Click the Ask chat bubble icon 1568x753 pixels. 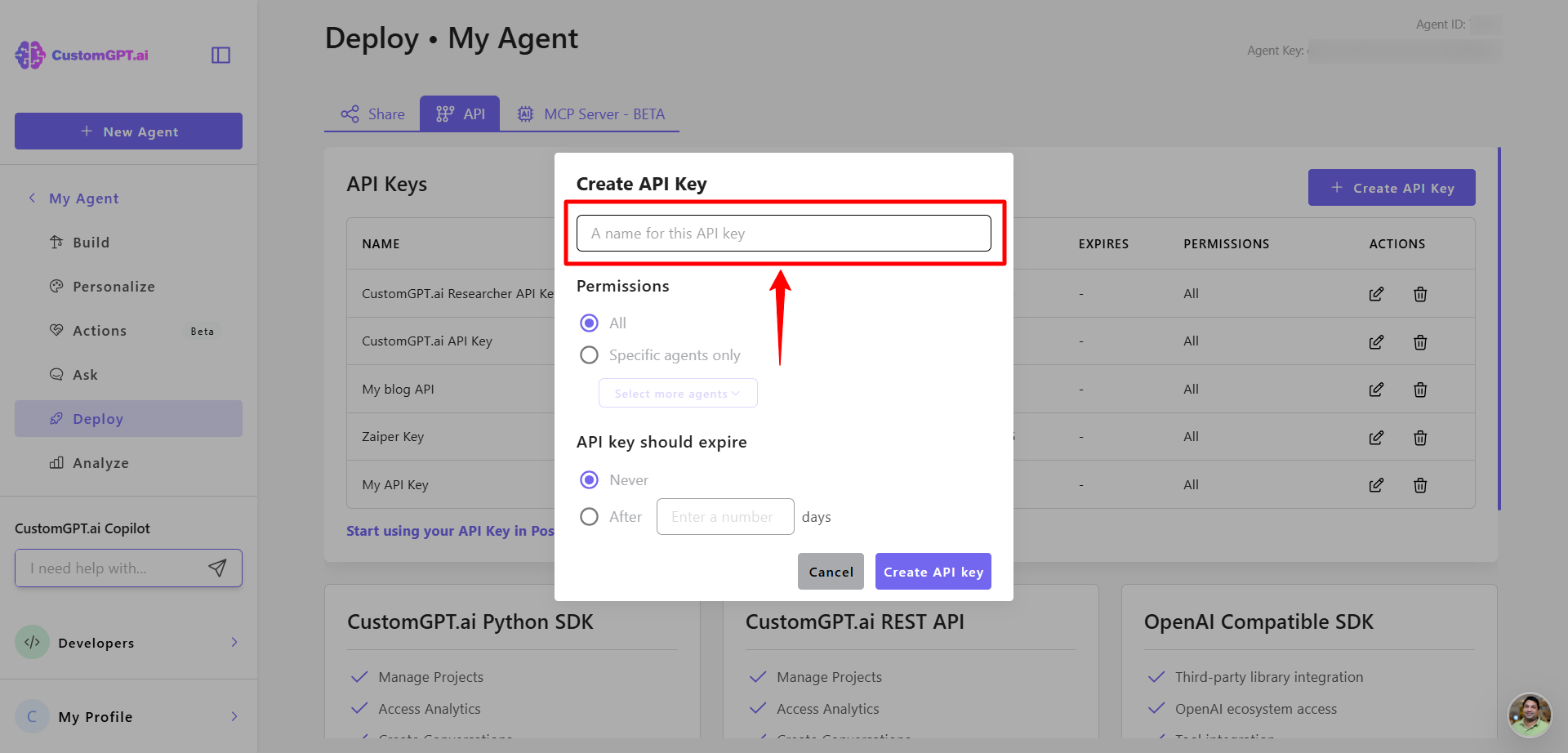coord(56,374)
